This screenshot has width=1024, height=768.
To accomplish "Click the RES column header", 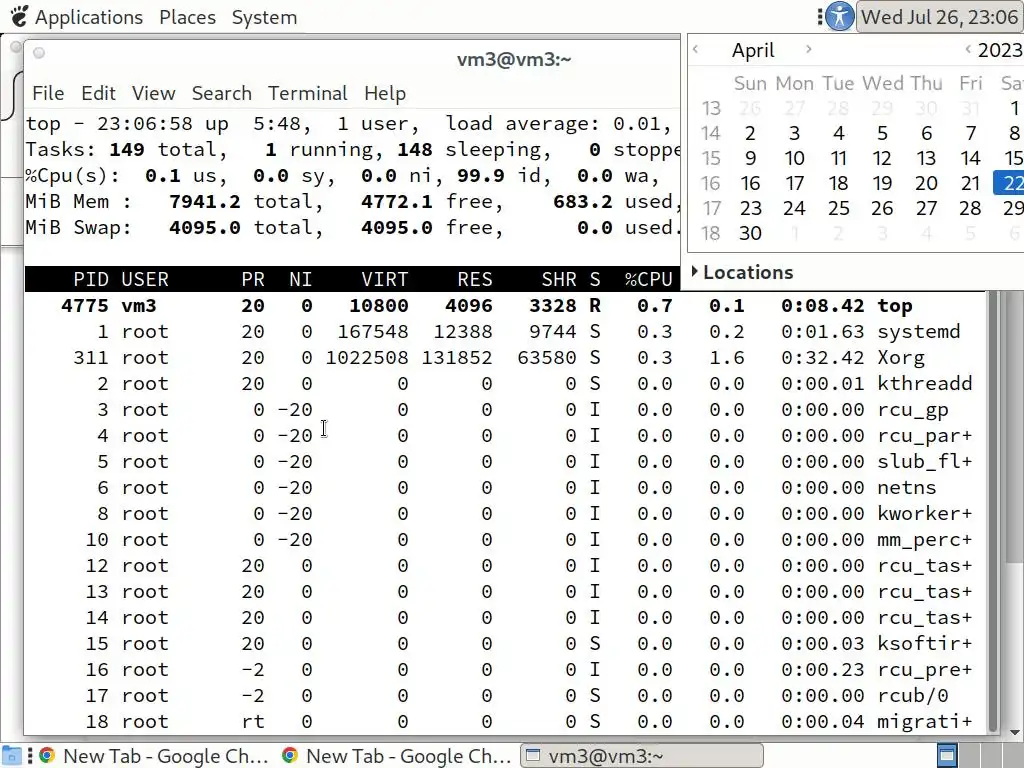I will point(475,280).
